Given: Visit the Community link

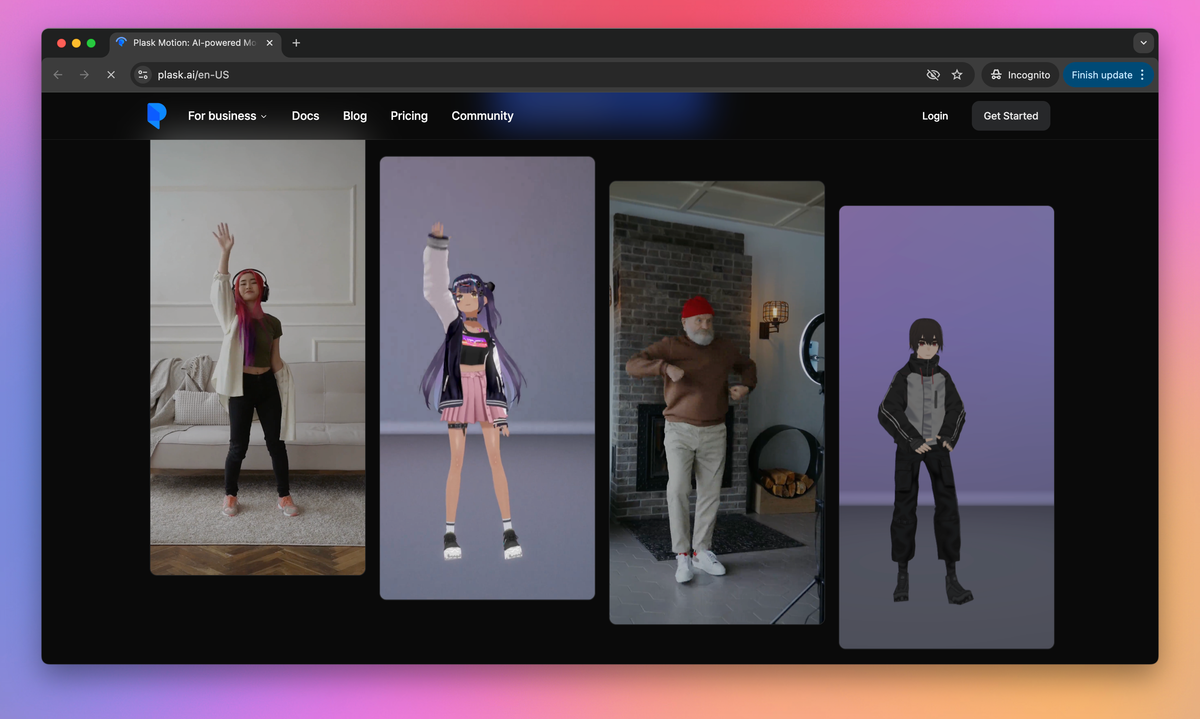Looking at the screenshot, I should 482,116.
